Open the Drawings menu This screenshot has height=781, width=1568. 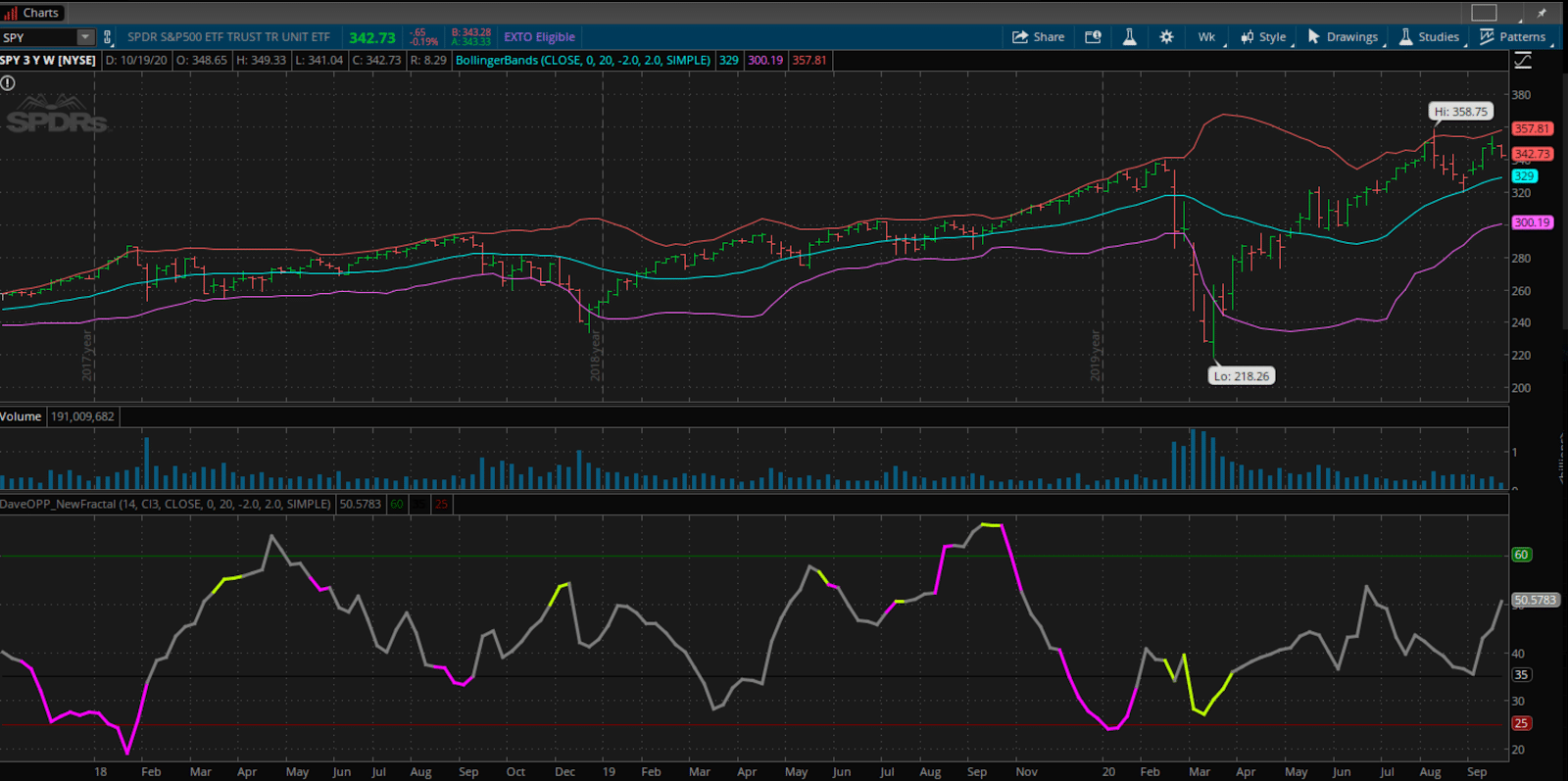click(x=1344, y=37)
